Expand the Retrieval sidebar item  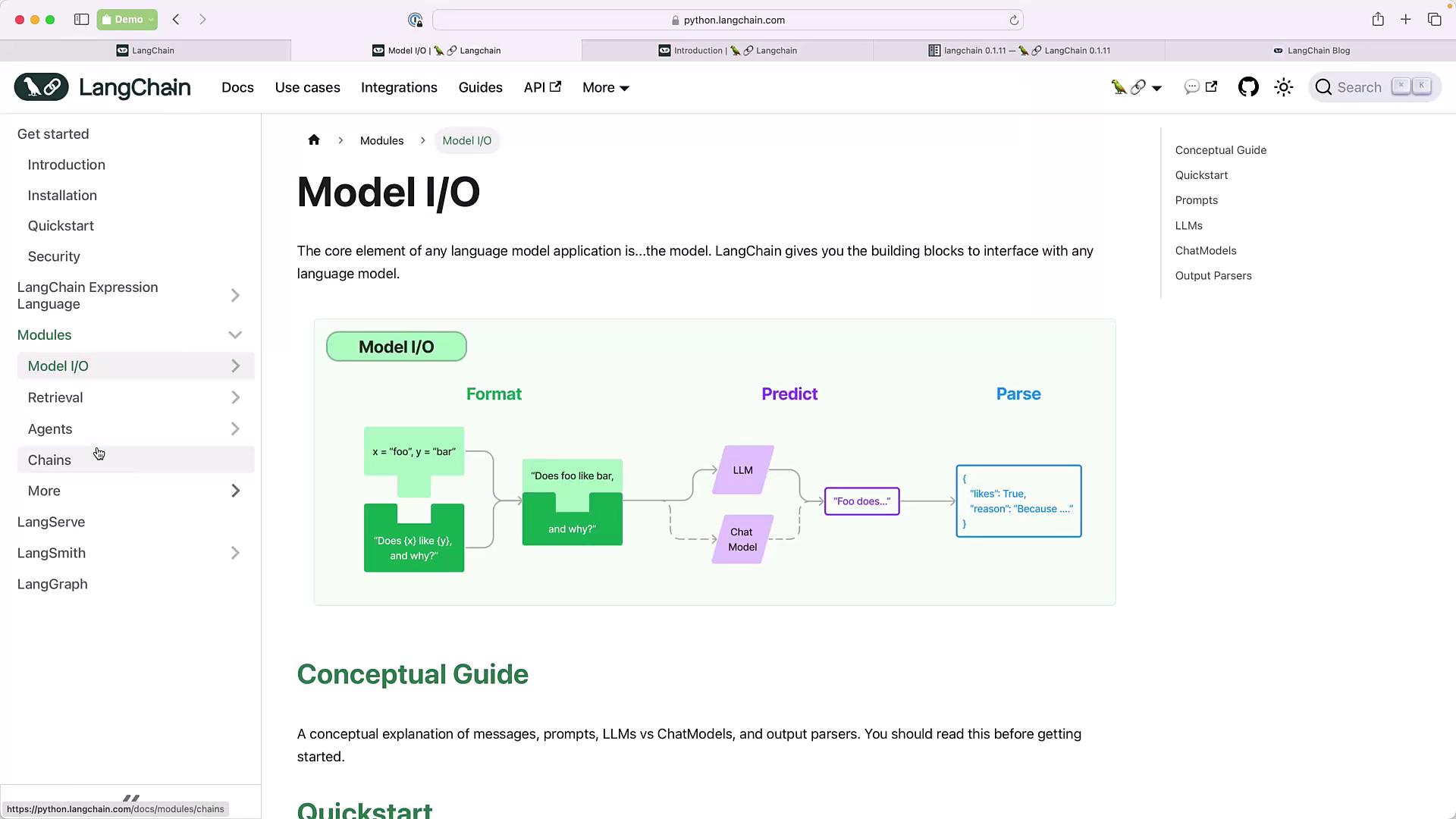pyautogui.click(x=235, y=397)
